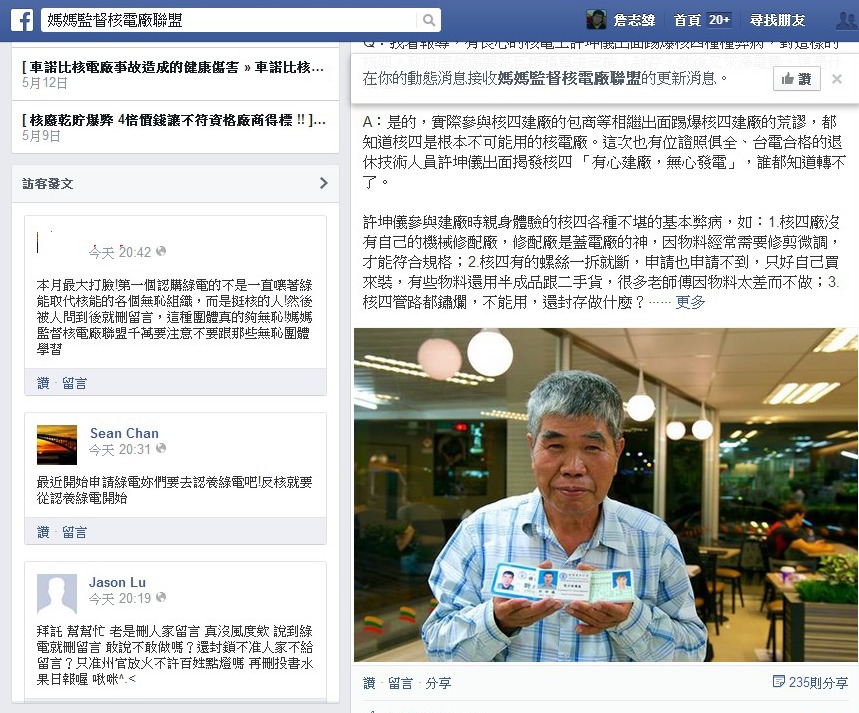
Task: Click the search magnifier icon
Action: tap(429, 20)
